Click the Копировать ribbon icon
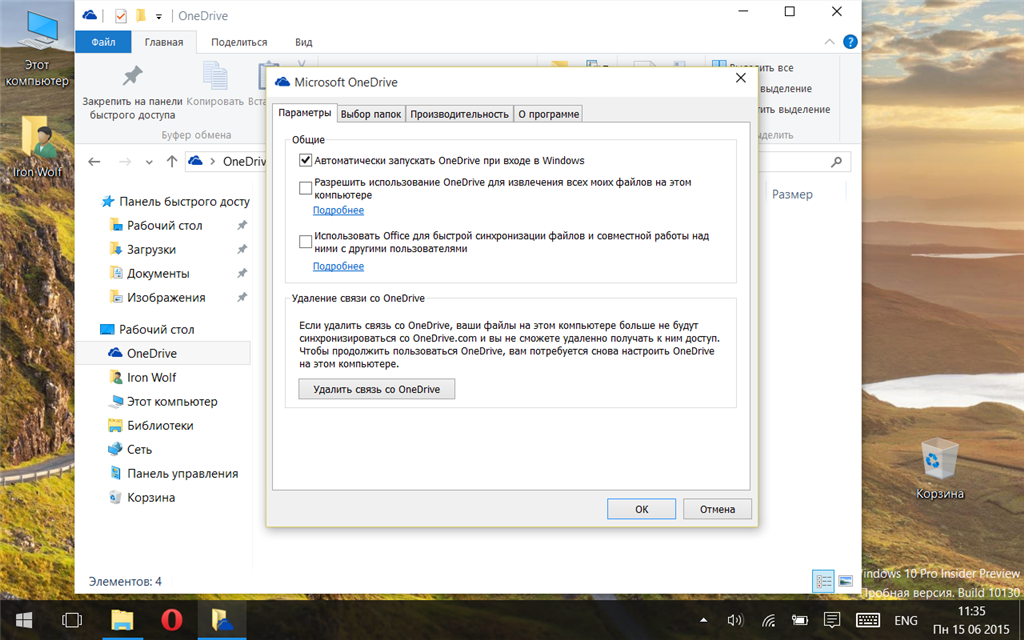The height and width of the screenshot is (640, 1024). tap(215, 76)
